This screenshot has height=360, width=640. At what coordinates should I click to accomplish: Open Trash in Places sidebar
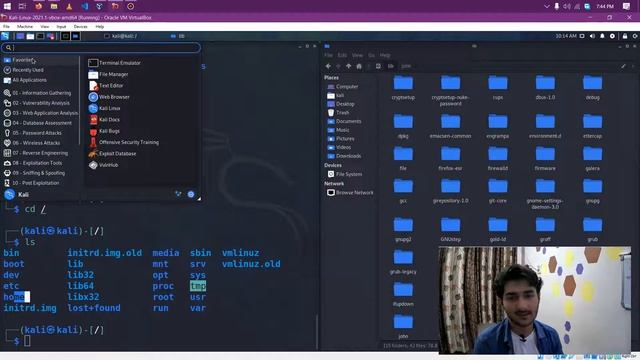(x=338, y=113)
